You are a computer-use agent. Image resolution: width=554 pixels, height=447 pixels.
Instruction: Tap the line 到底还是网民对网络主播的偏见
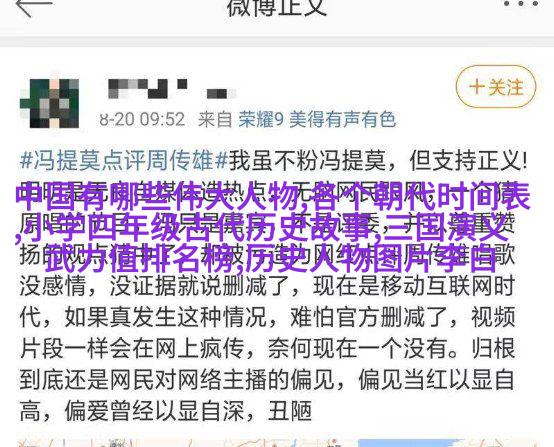tap(267, 380)
